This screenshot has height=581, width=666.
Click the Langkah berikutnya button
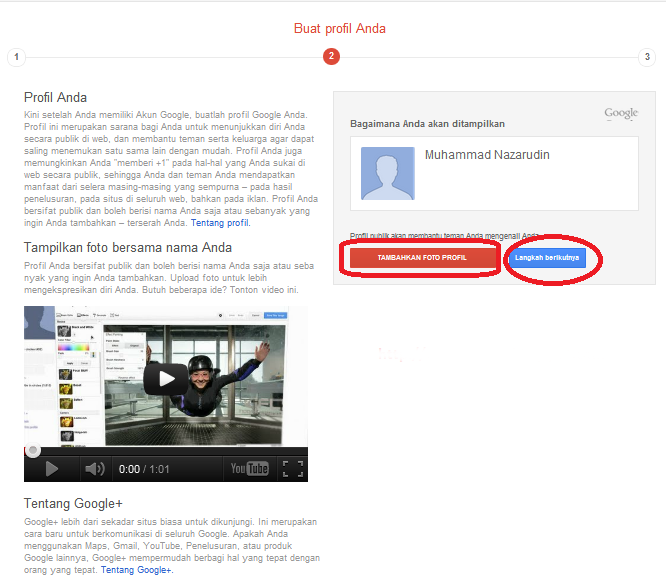tap(547, 258)
